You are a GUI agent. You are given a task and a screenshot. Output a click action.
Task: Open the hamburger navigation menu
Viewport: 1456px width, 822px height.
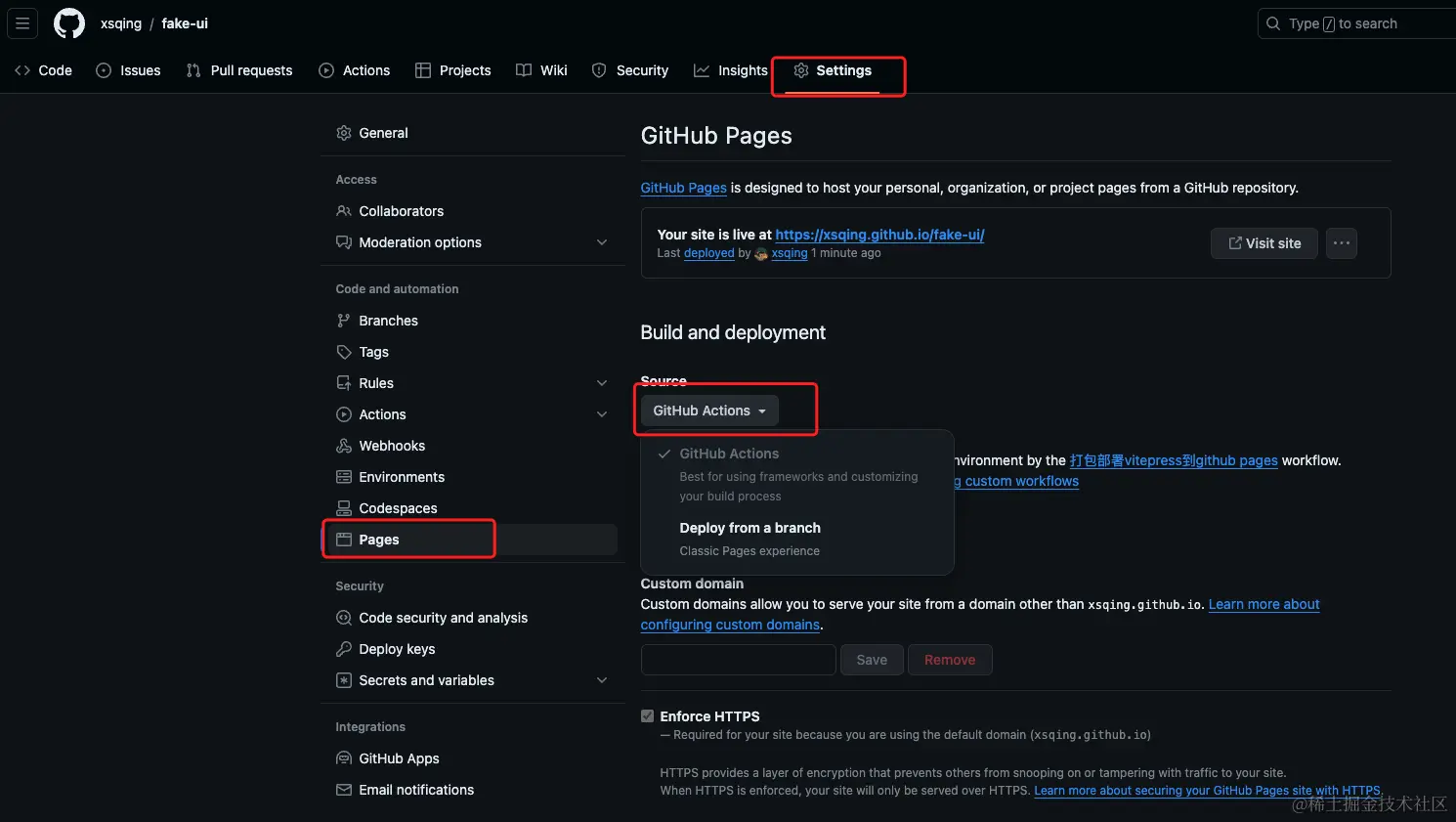point(22,23)
